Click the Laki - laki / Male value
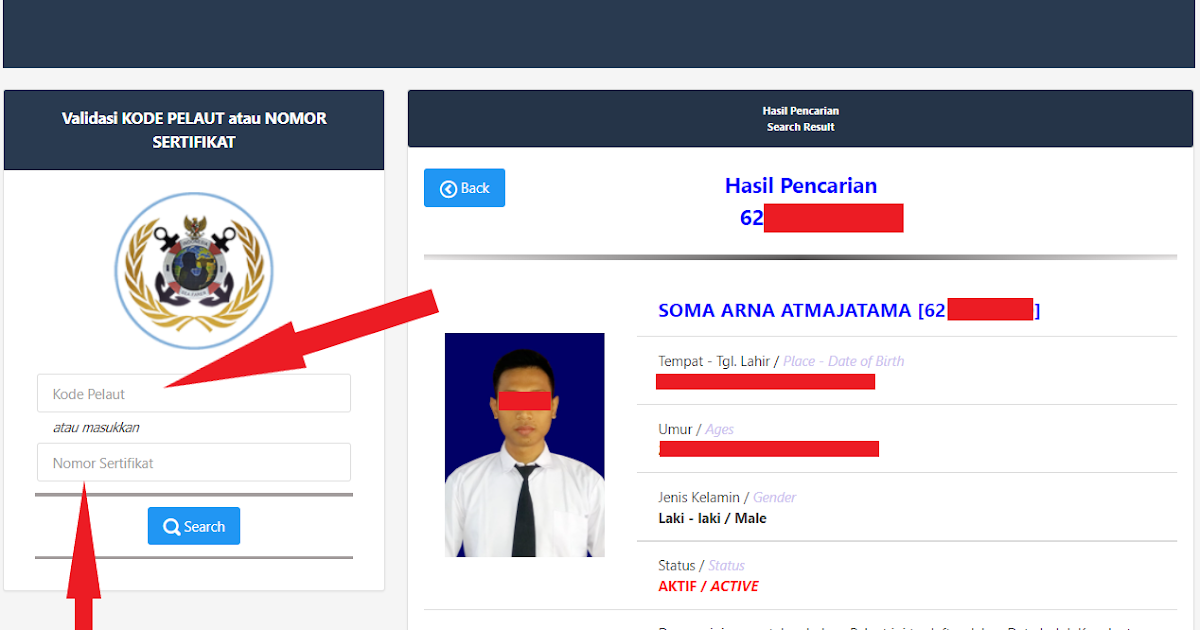 point(712,518)
